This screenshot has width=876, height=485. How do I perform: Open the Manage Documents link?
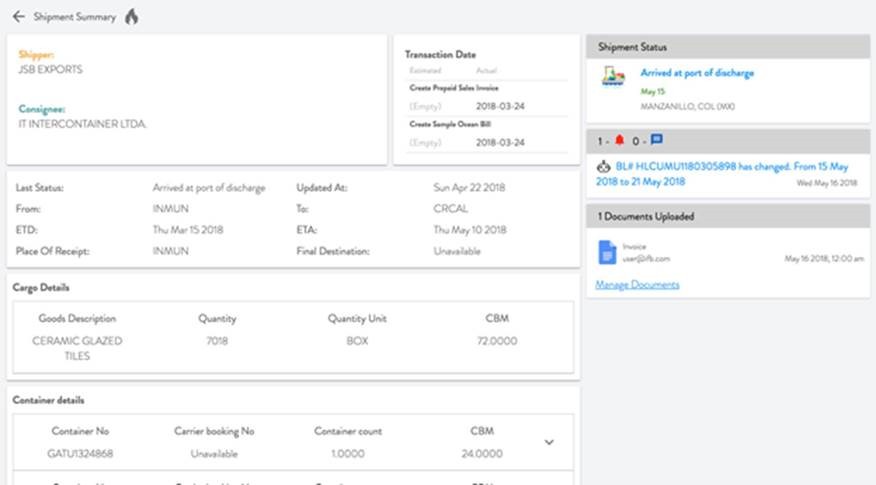coord(637,284)
